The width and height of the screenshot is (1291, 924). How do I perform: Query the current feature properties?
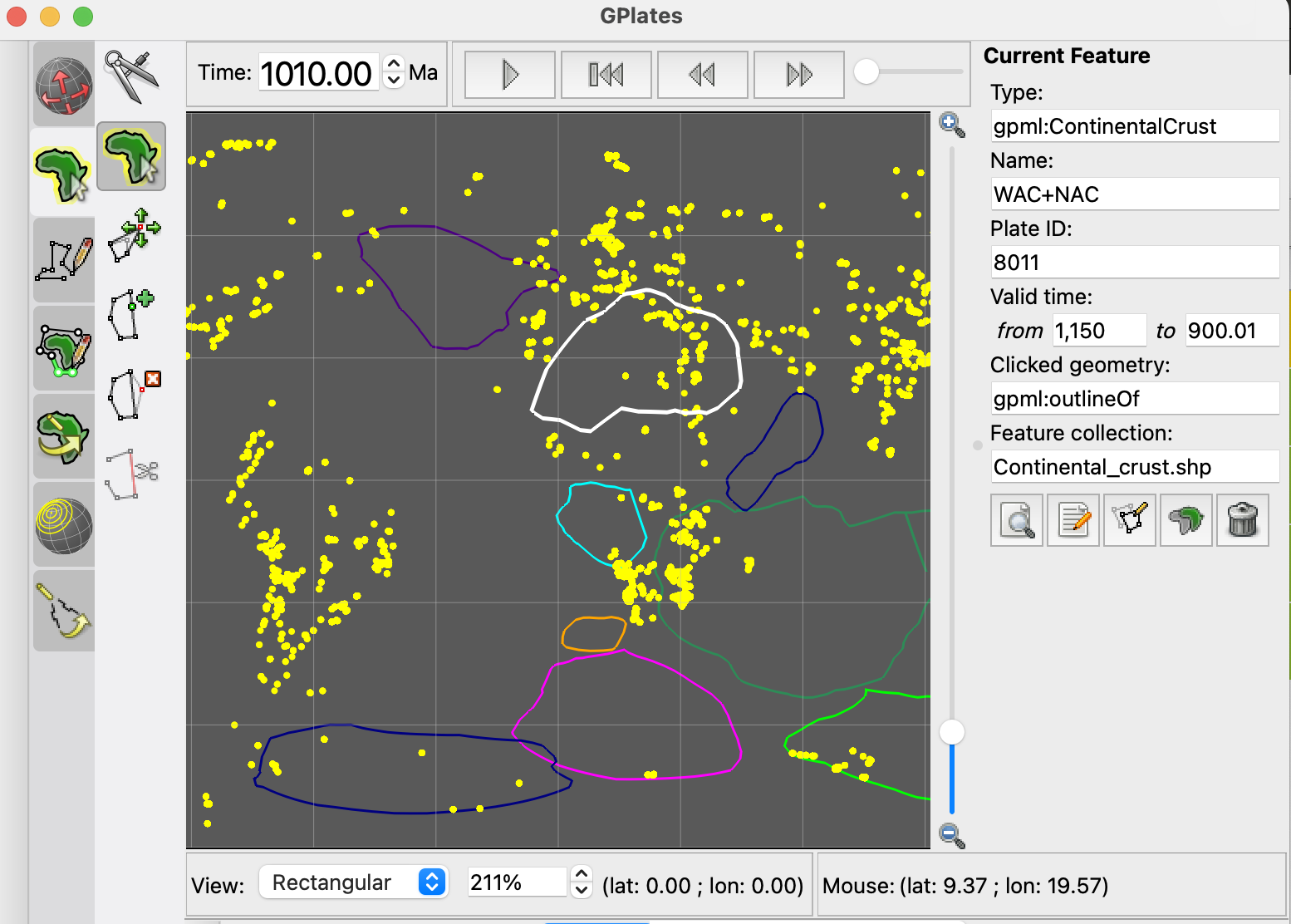(1017, 520)
